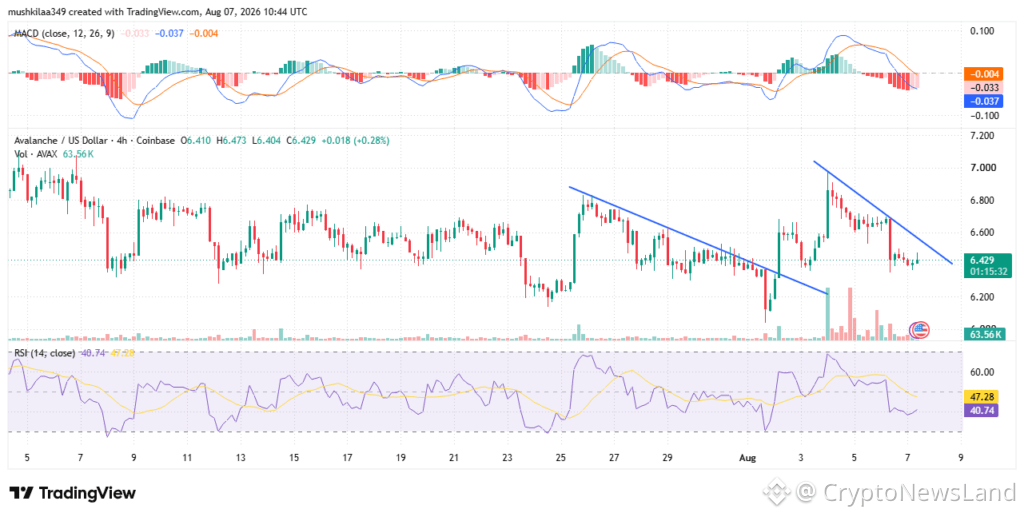This screenshot has height=517, width=1024.
Task: Click the mushkilaa349 created with TradingView.com caption
Action: tap(157, 12)
